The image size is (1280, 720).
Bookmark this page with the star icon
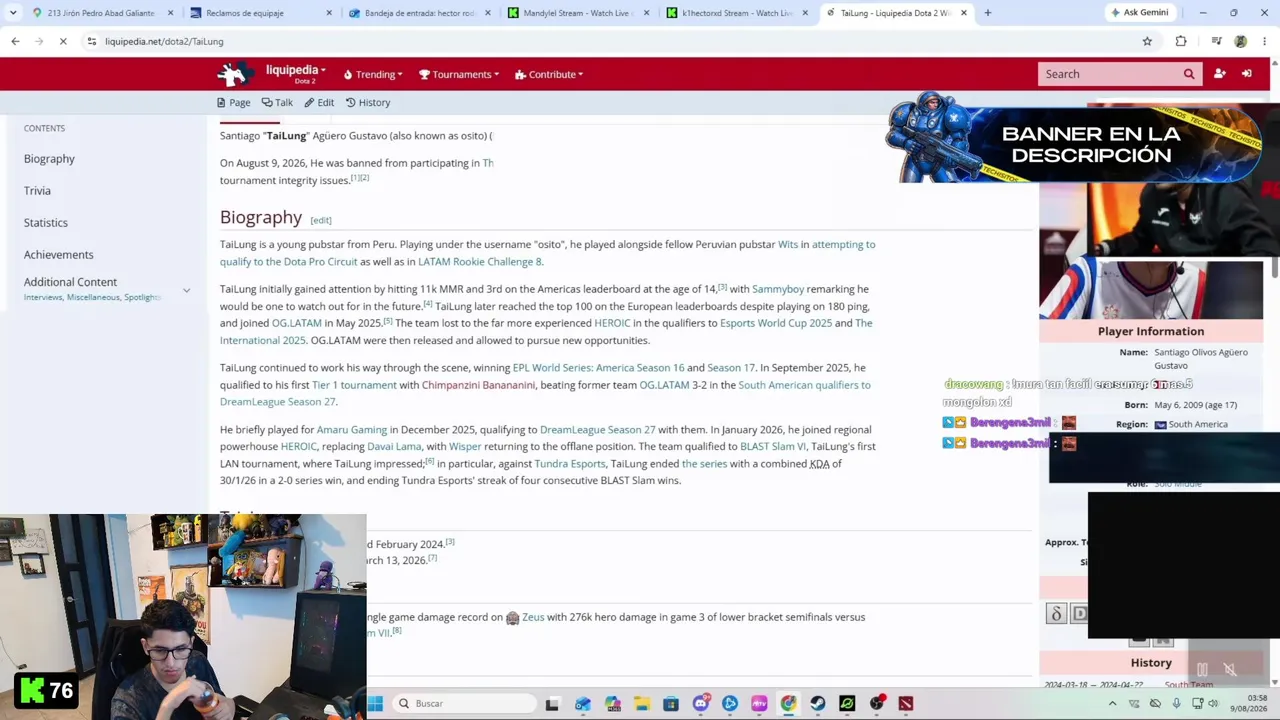click(x=1147, y=41)
